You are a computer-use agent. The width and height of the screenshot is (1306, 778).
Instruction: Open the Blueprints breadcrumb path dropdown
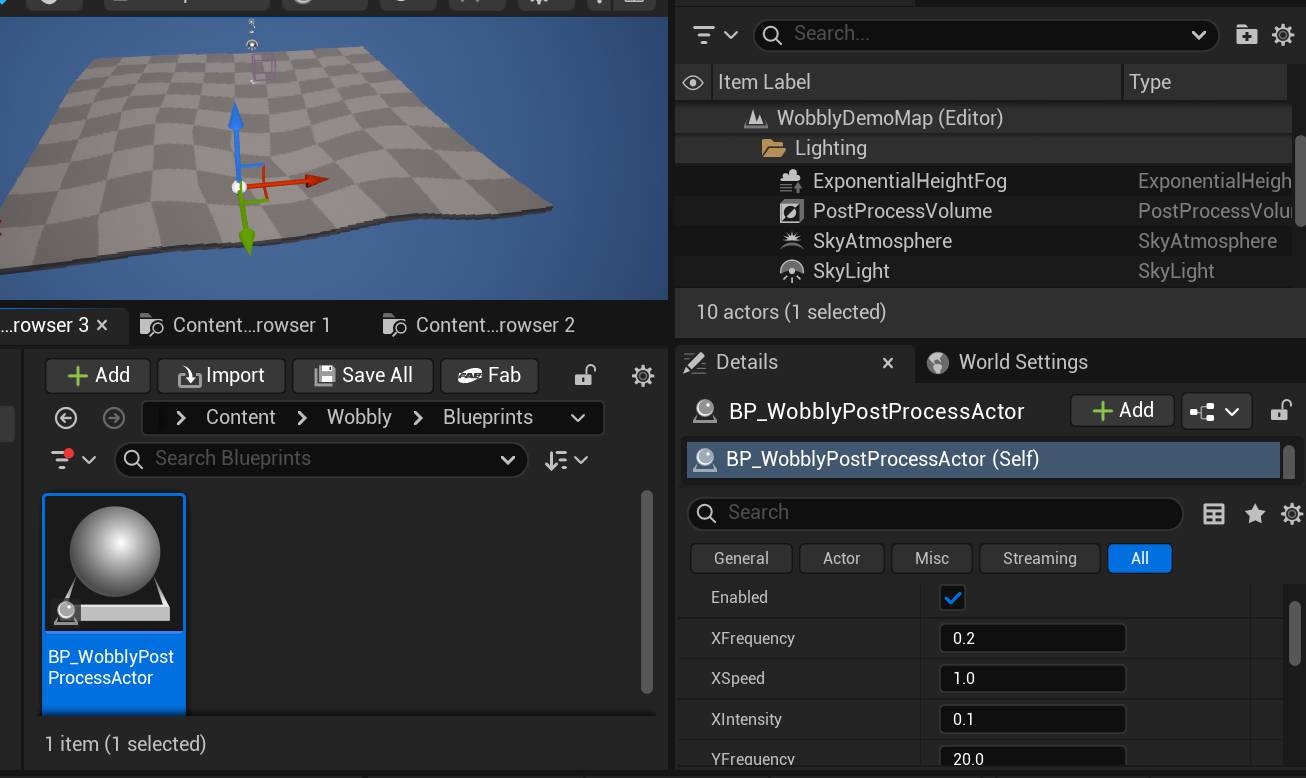click(x=578, y=417)
